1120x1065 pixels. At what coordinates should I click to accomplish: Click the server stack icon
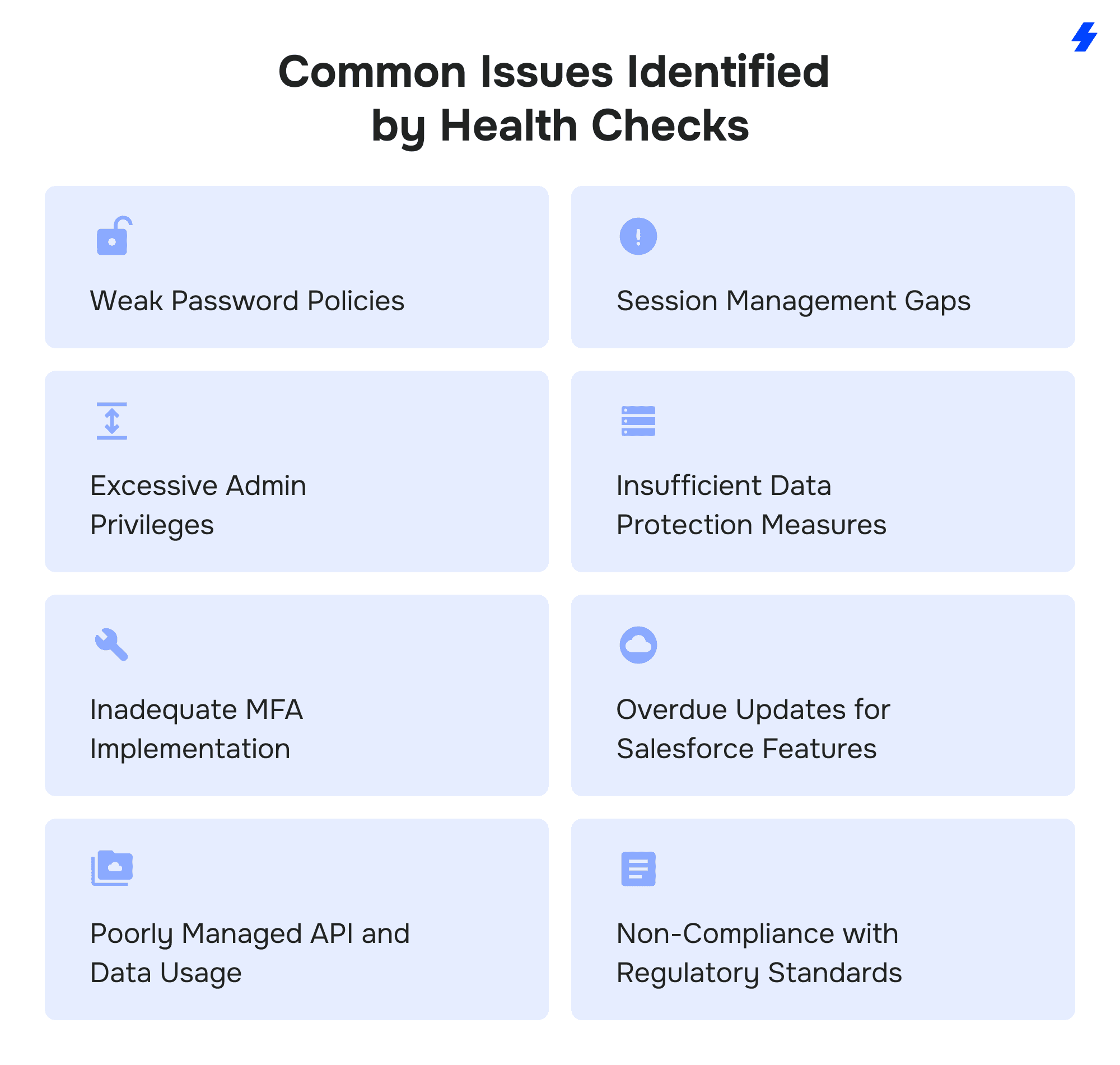pos(638,421)
